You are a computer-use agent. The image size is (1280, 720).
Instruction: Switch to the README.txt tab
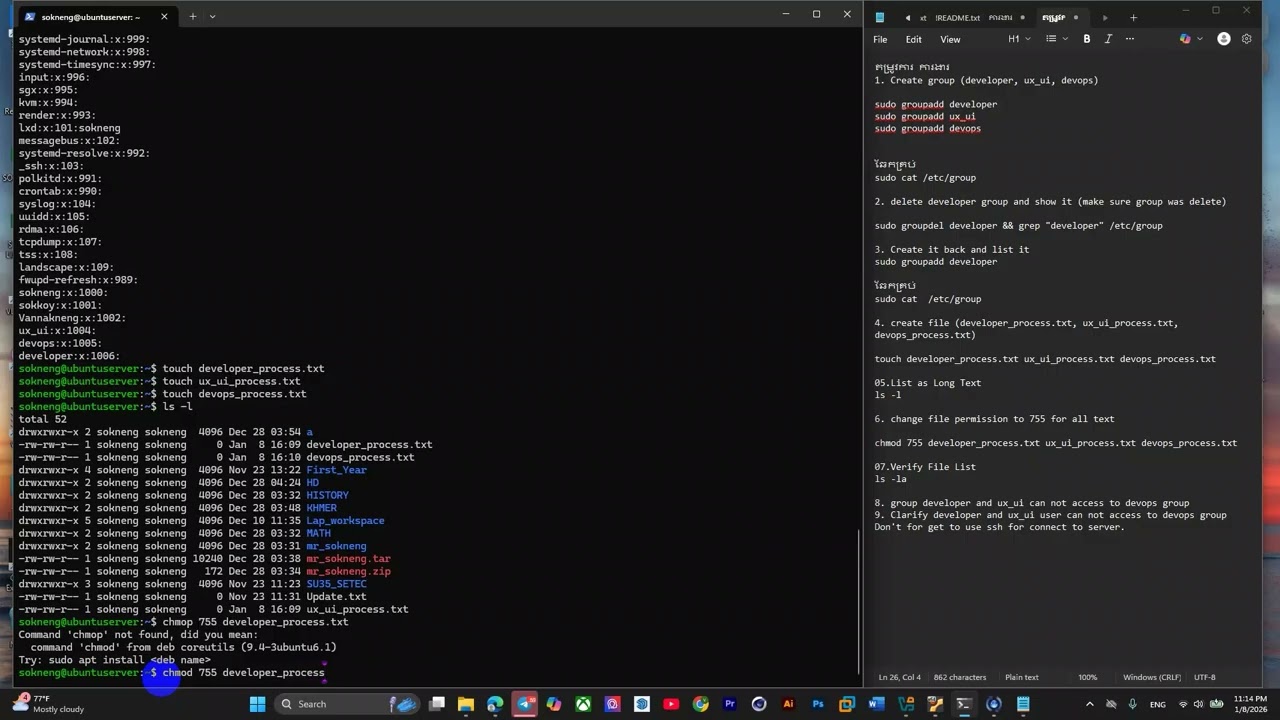958,17
